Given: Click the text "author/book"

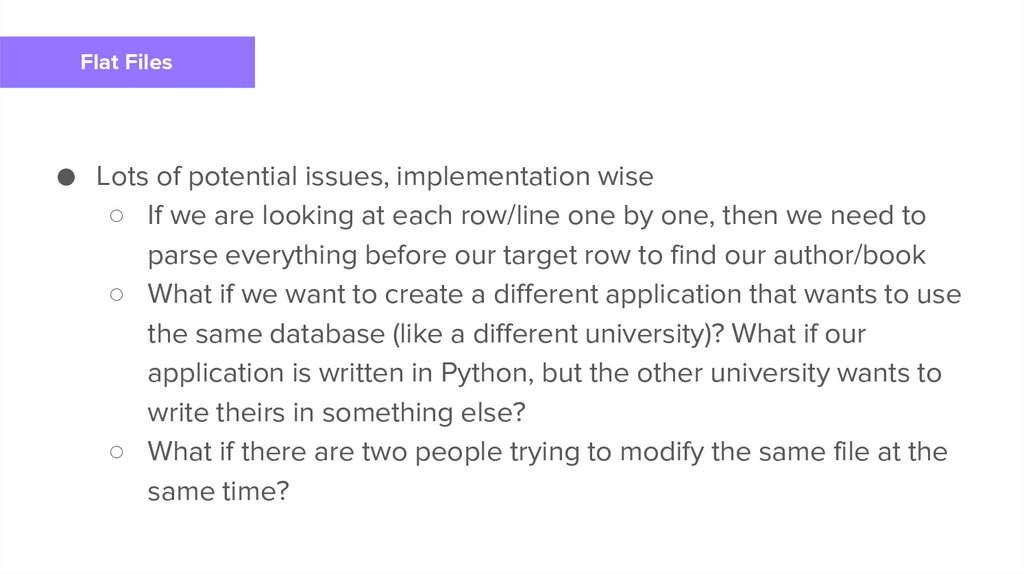Looking at the screenshot, I should (x=849, y=256).
